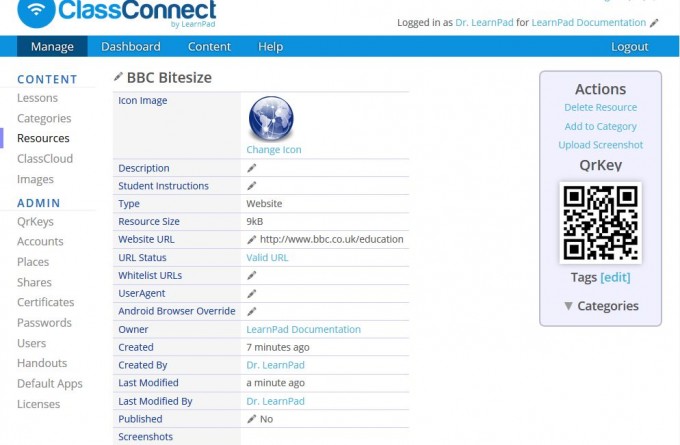Click LearnPad Documentation link in header
Screen dimensions: 680x445
588,23
